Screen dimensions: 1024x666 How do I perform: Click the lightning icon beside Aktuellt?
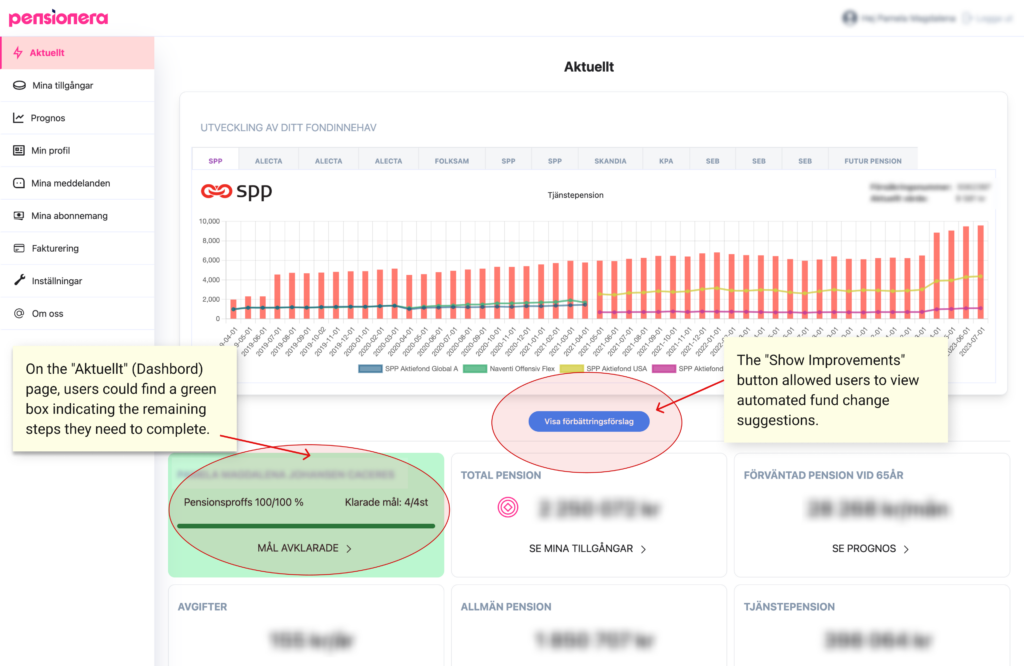coord(18,53)
